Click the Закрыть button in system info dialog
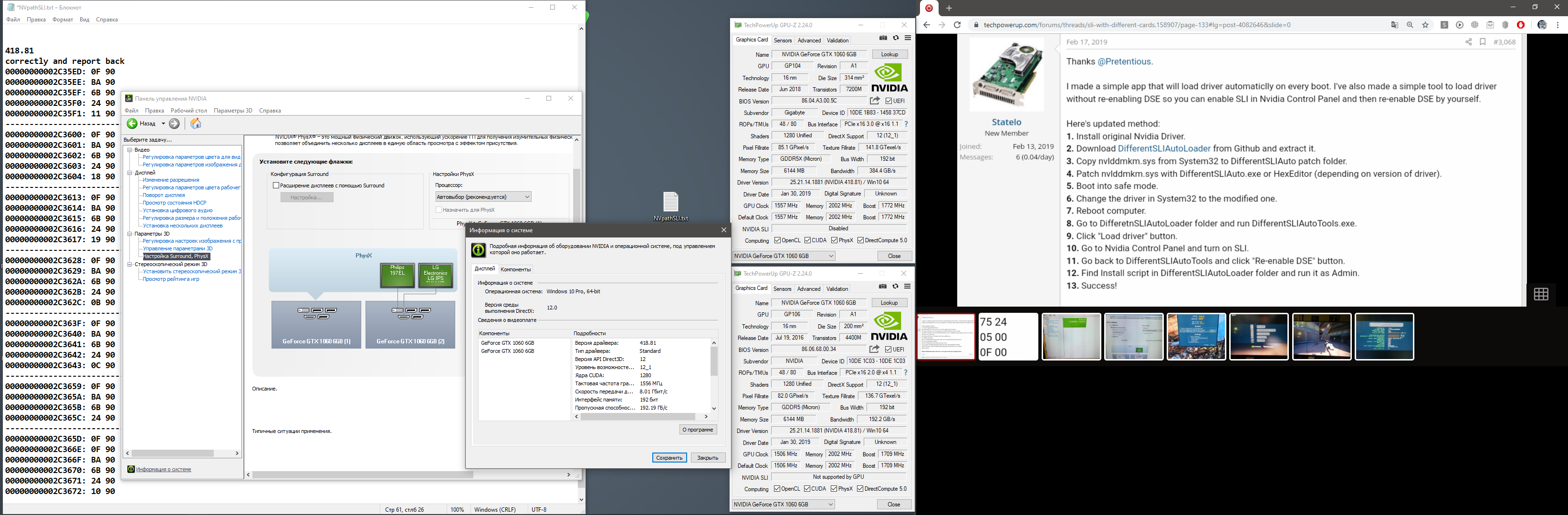This screenshot has height=515, width=1568. (x=707, y=457)
